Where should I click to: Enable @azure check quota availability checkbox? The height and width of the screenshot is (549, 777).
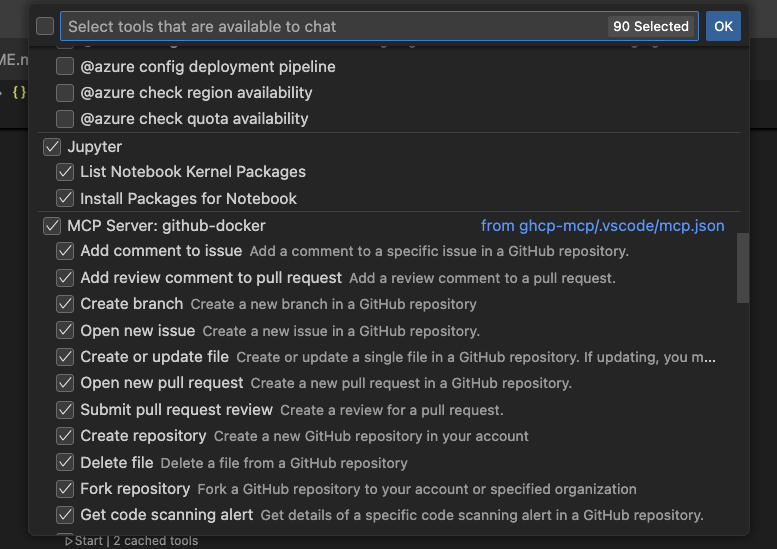pyautogui.click(x=65, y=119)
